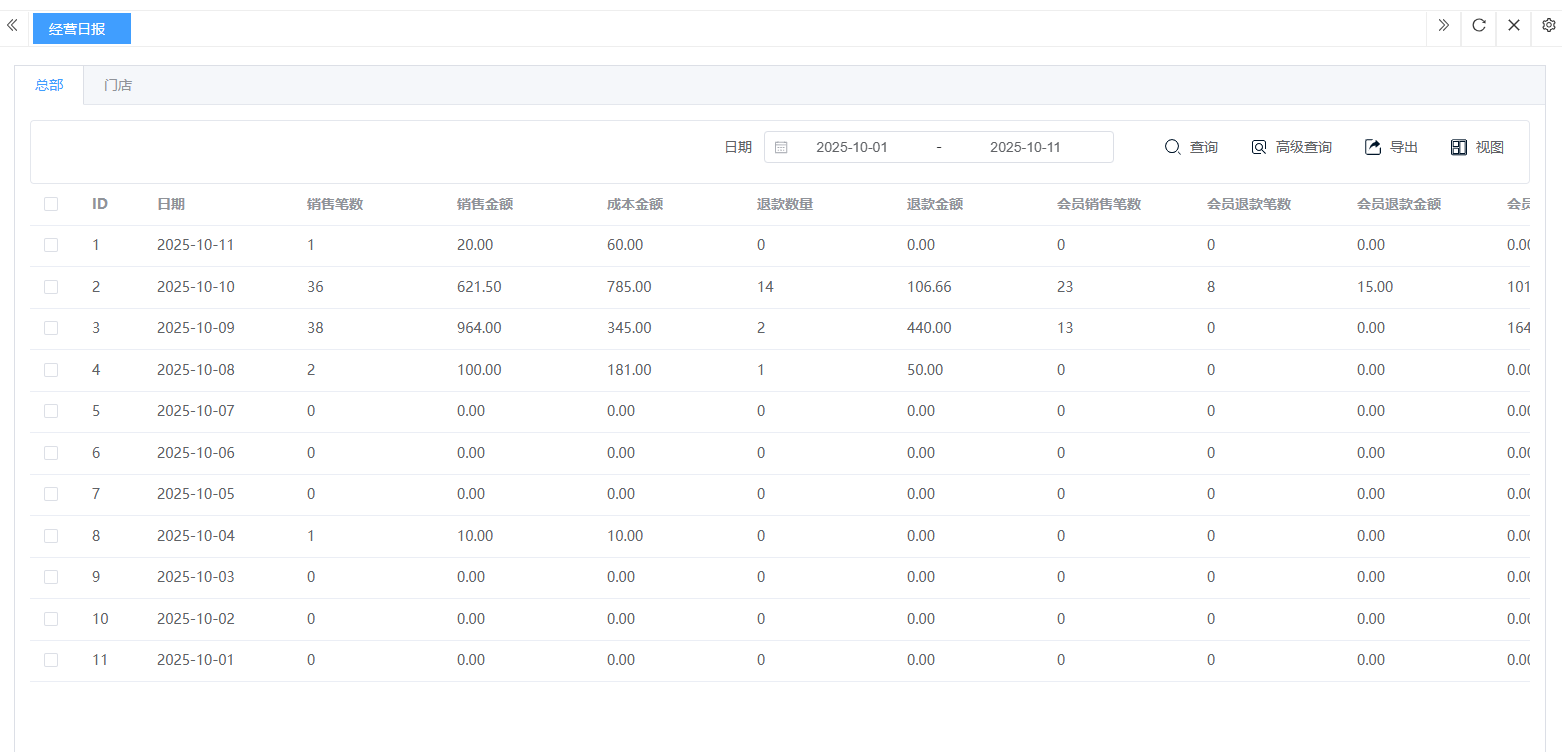
Task: Select the checkbox for row 2025-10-04
Action: click(51, 536)
